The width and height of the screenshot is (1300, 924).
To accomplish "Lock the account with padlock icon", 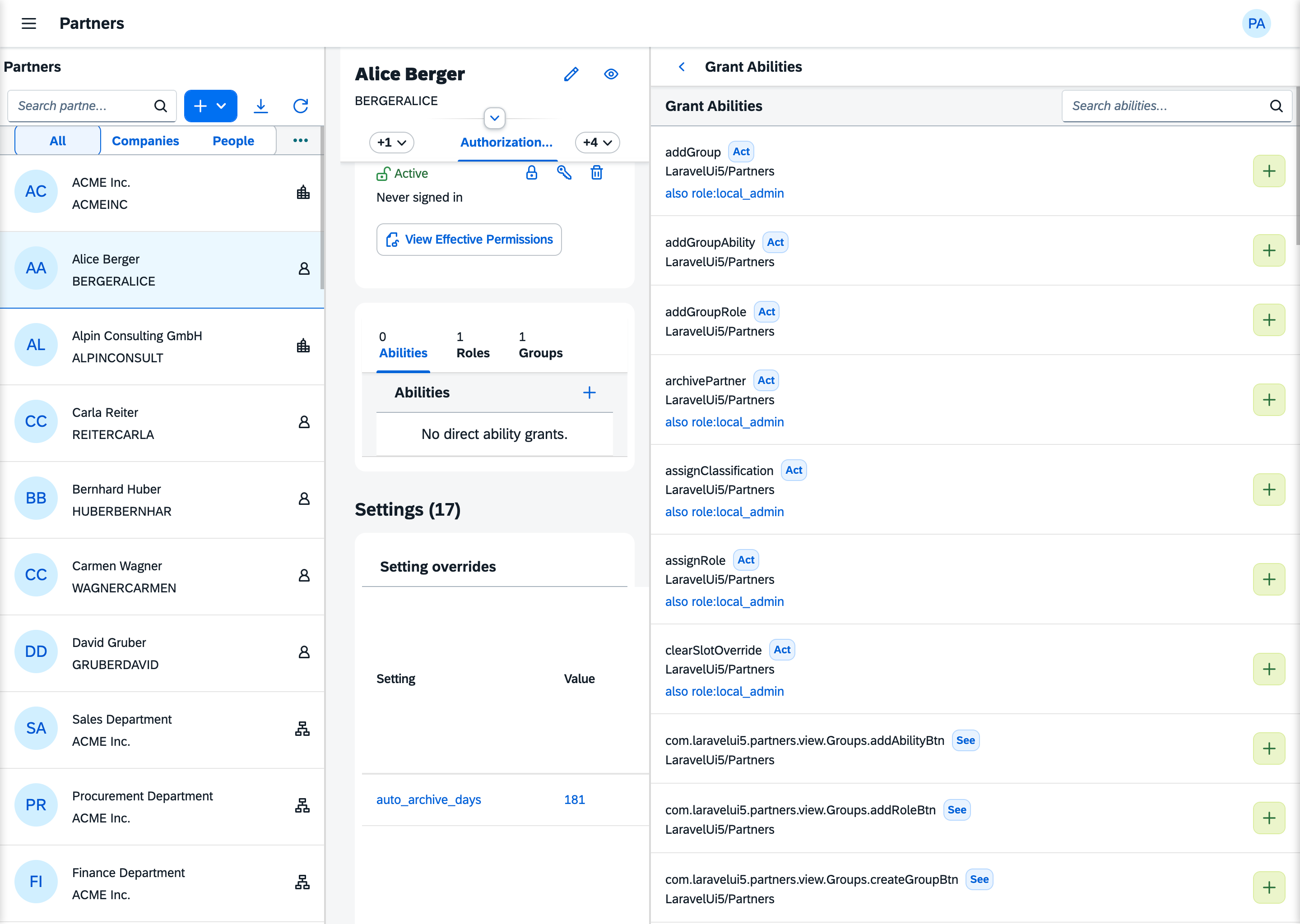I will 532,173.
